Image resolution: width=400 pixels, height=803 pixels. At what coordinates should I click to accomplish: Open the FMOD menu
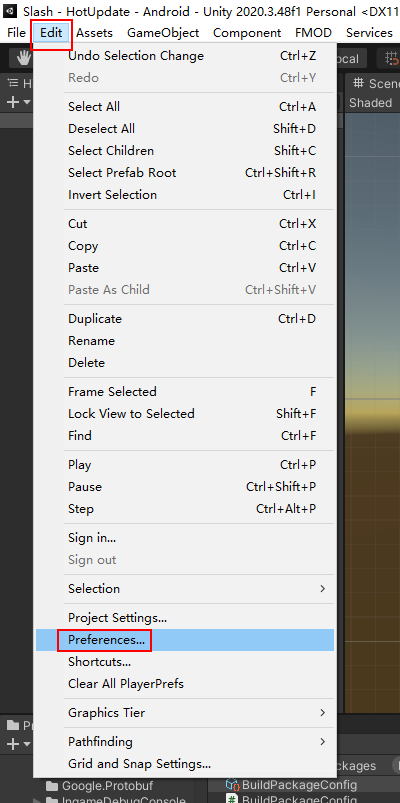[x=313, y=33]
